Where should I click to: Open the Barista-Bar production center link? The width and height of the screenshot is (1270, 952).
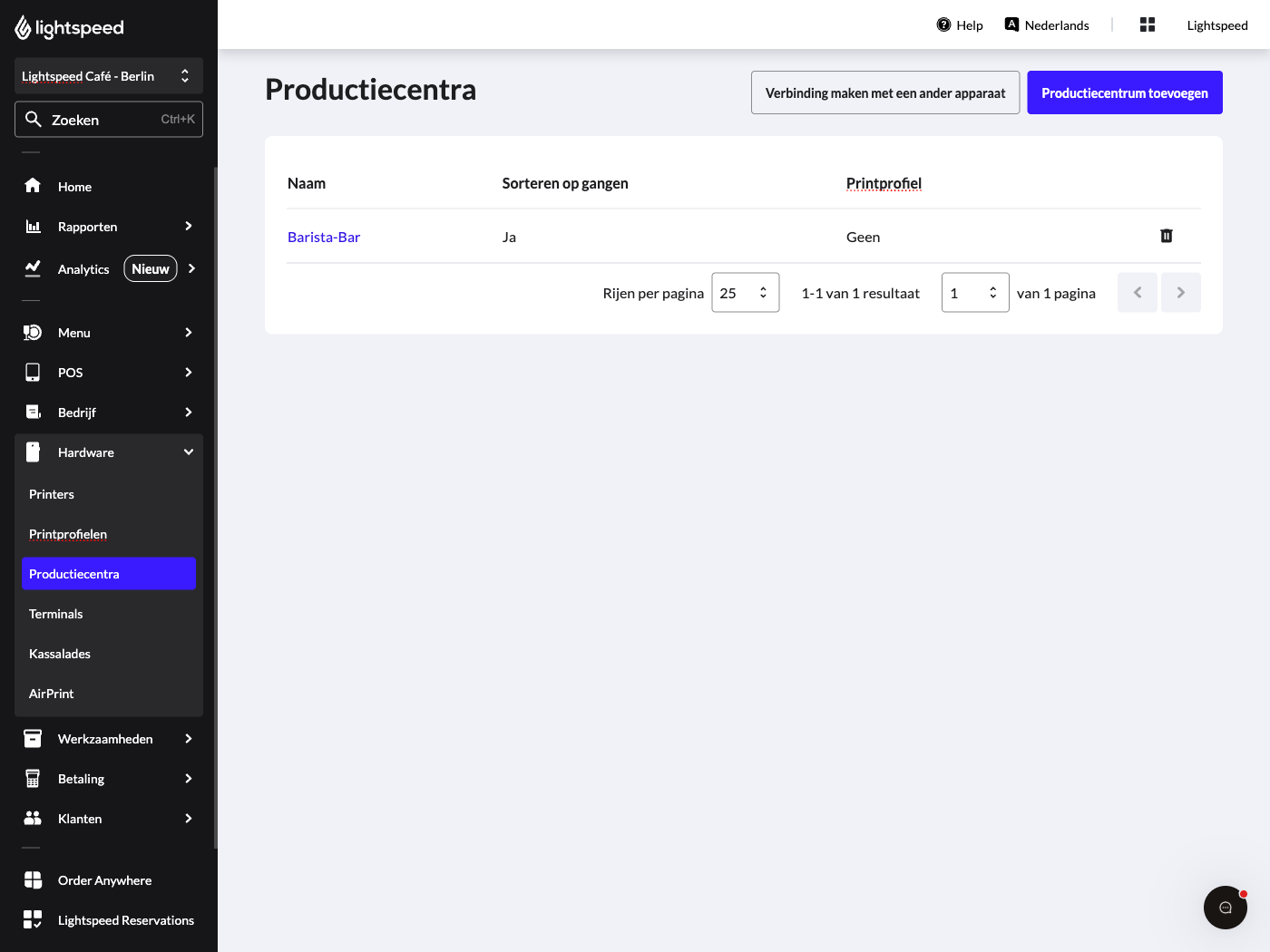click(x=324, y=237)
